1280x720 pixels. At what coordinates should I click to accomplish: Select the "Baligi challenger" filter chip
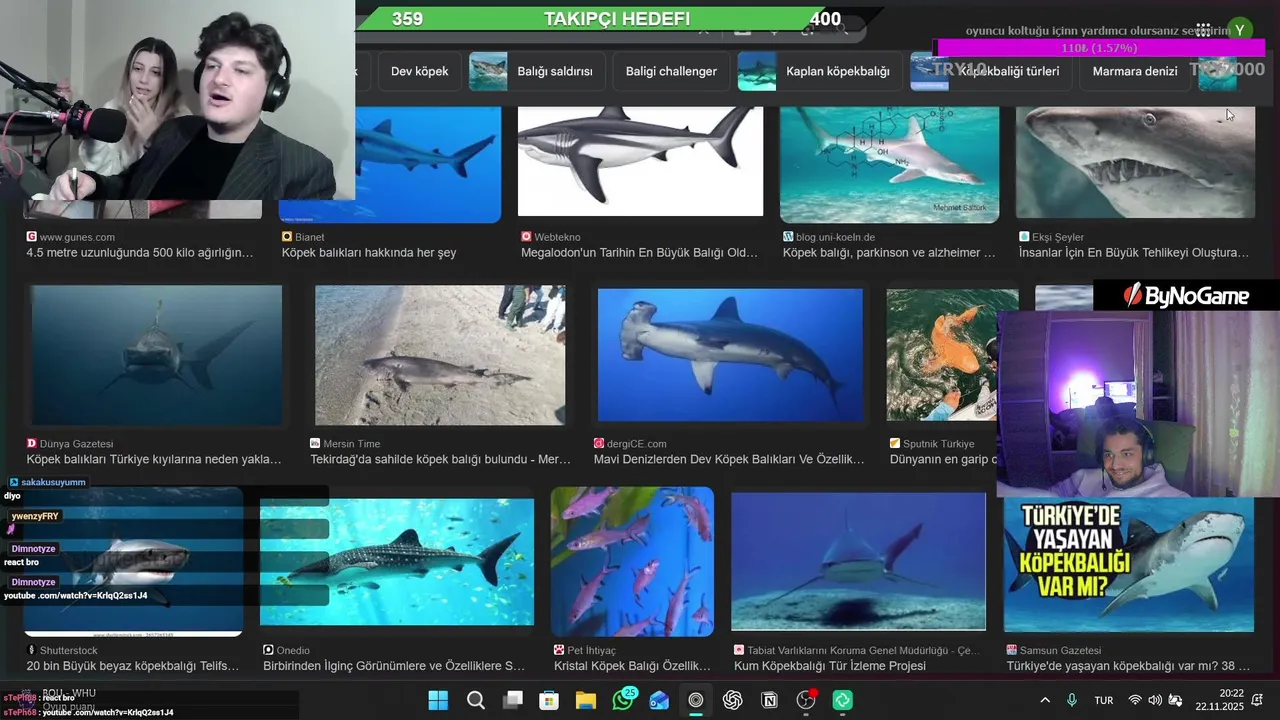coord(671,71)
